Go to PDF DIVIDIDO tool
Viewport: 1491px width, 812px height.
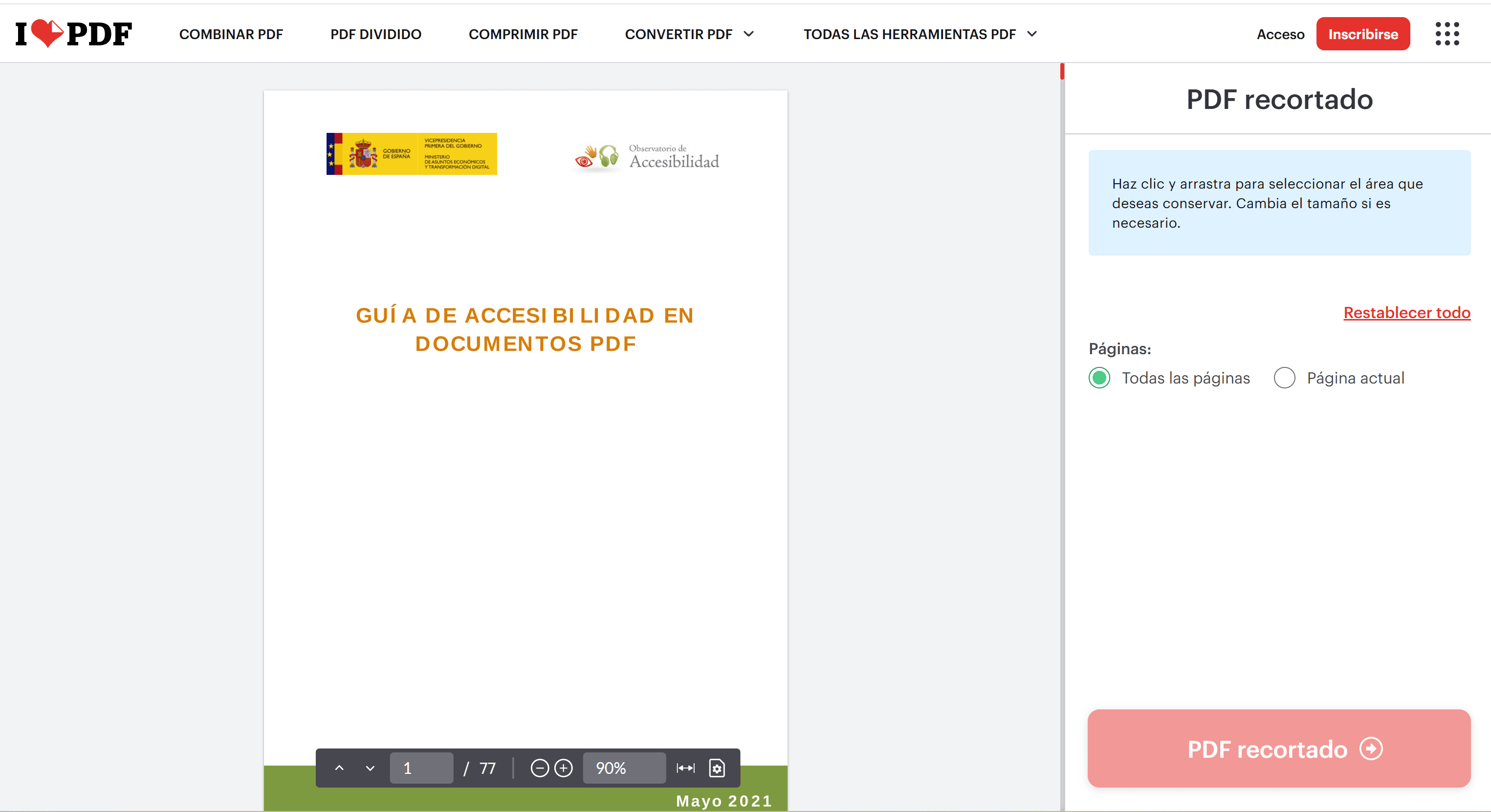tap(375, 34)
